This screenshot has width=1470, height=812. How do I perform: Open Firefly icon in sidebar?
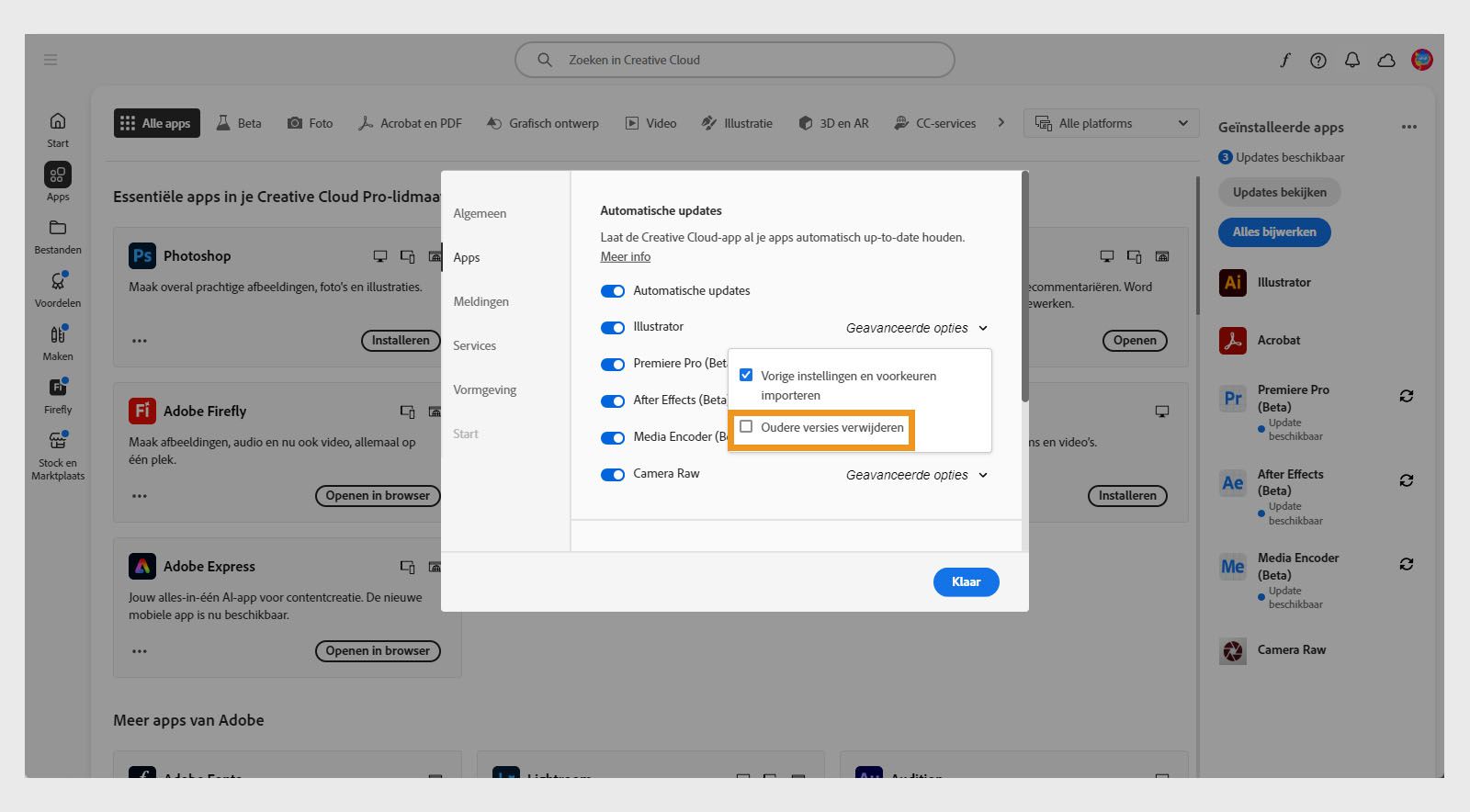tap(58, 387)
